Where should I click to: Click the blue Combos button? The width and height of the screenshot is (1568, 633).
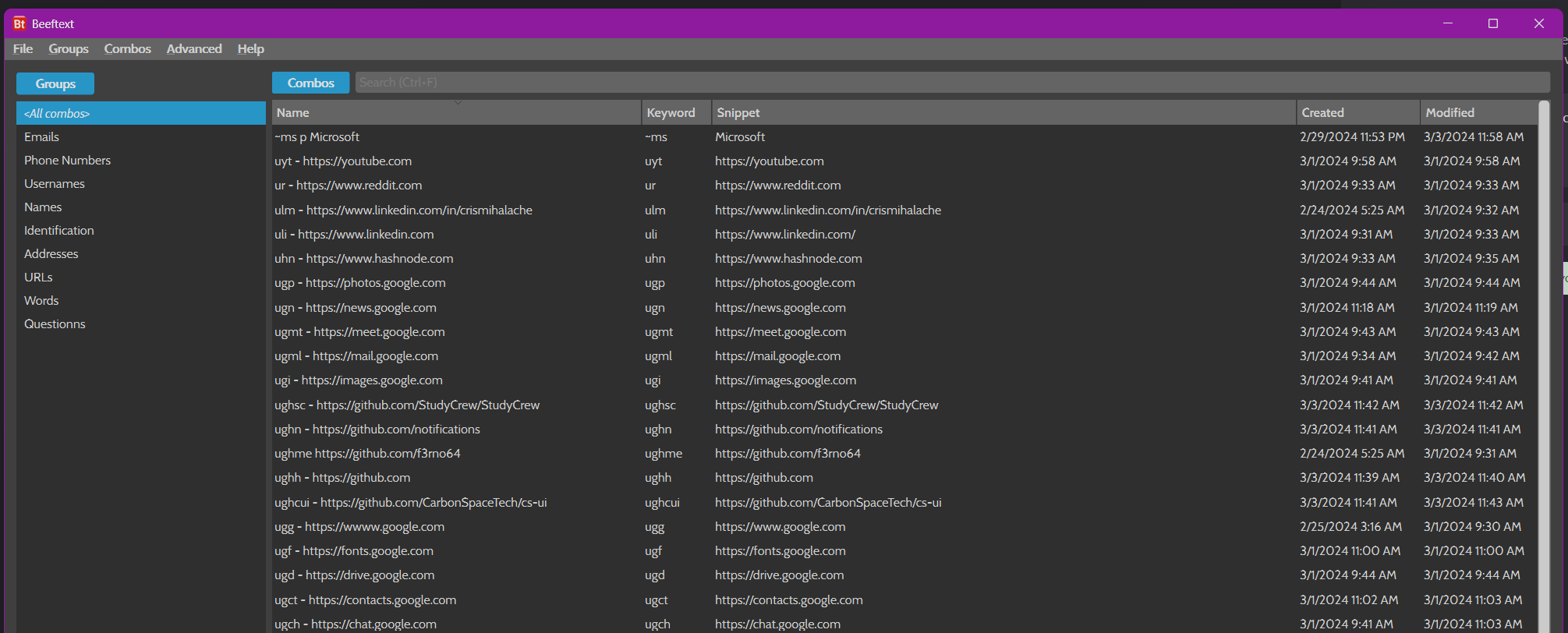[x=310, y=83]
